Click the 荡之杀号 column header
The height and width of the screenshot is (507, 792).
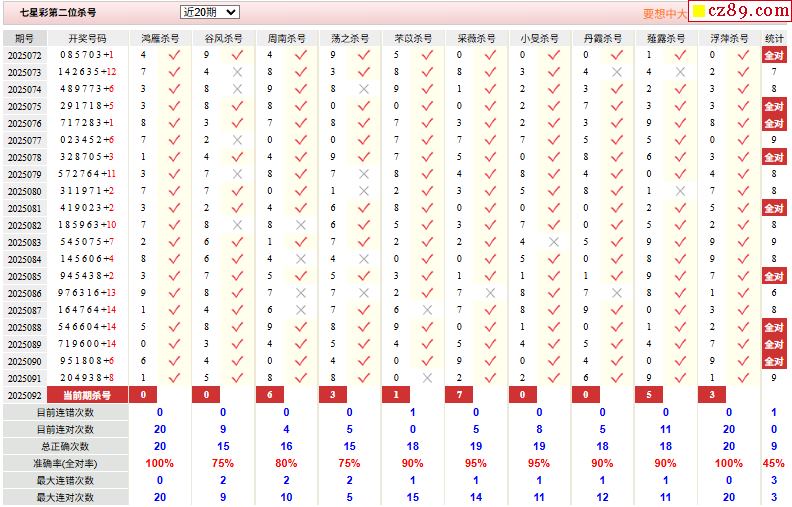tap(350, 38)
